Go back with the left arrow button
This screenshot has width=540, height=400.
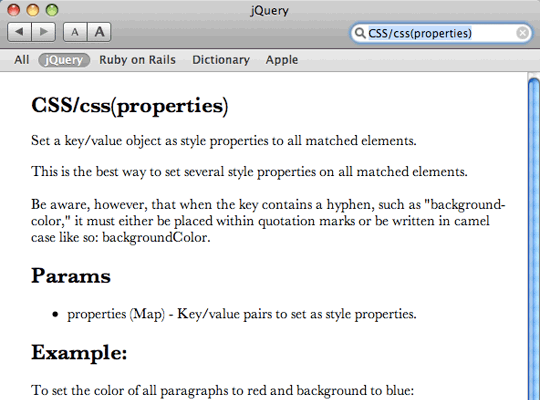pos(19,32)
